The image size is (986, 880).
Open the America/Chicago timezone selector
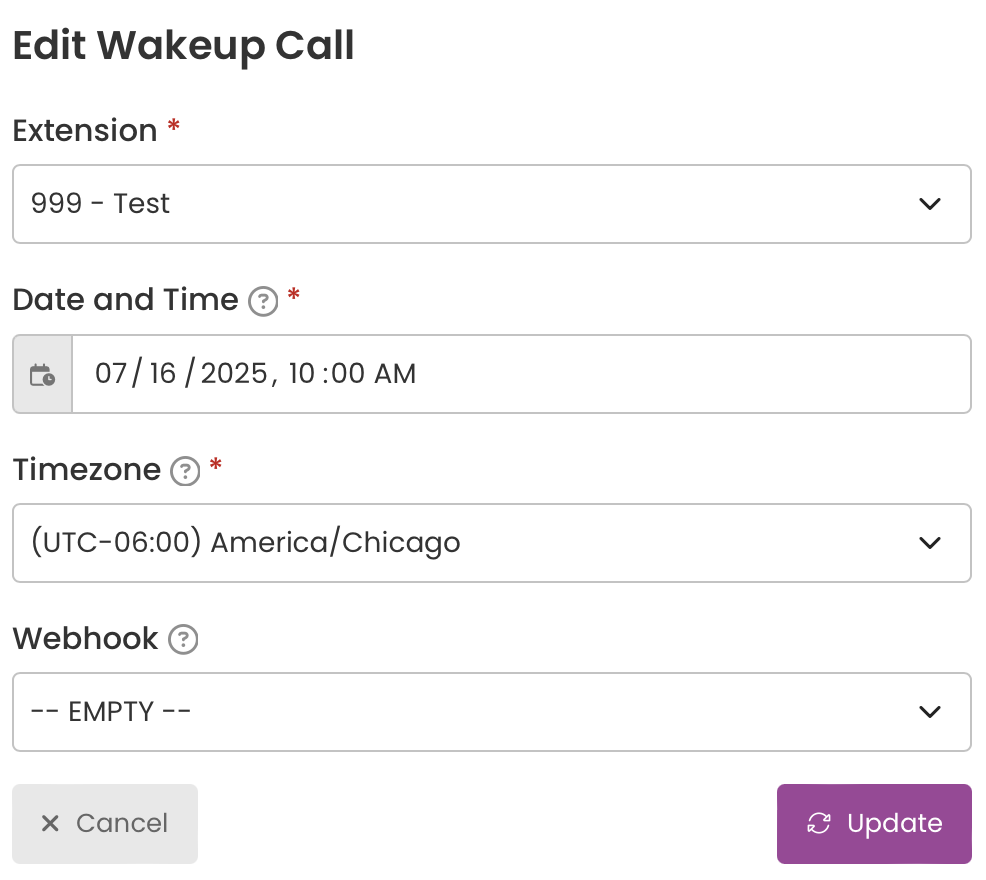[492, 543]
